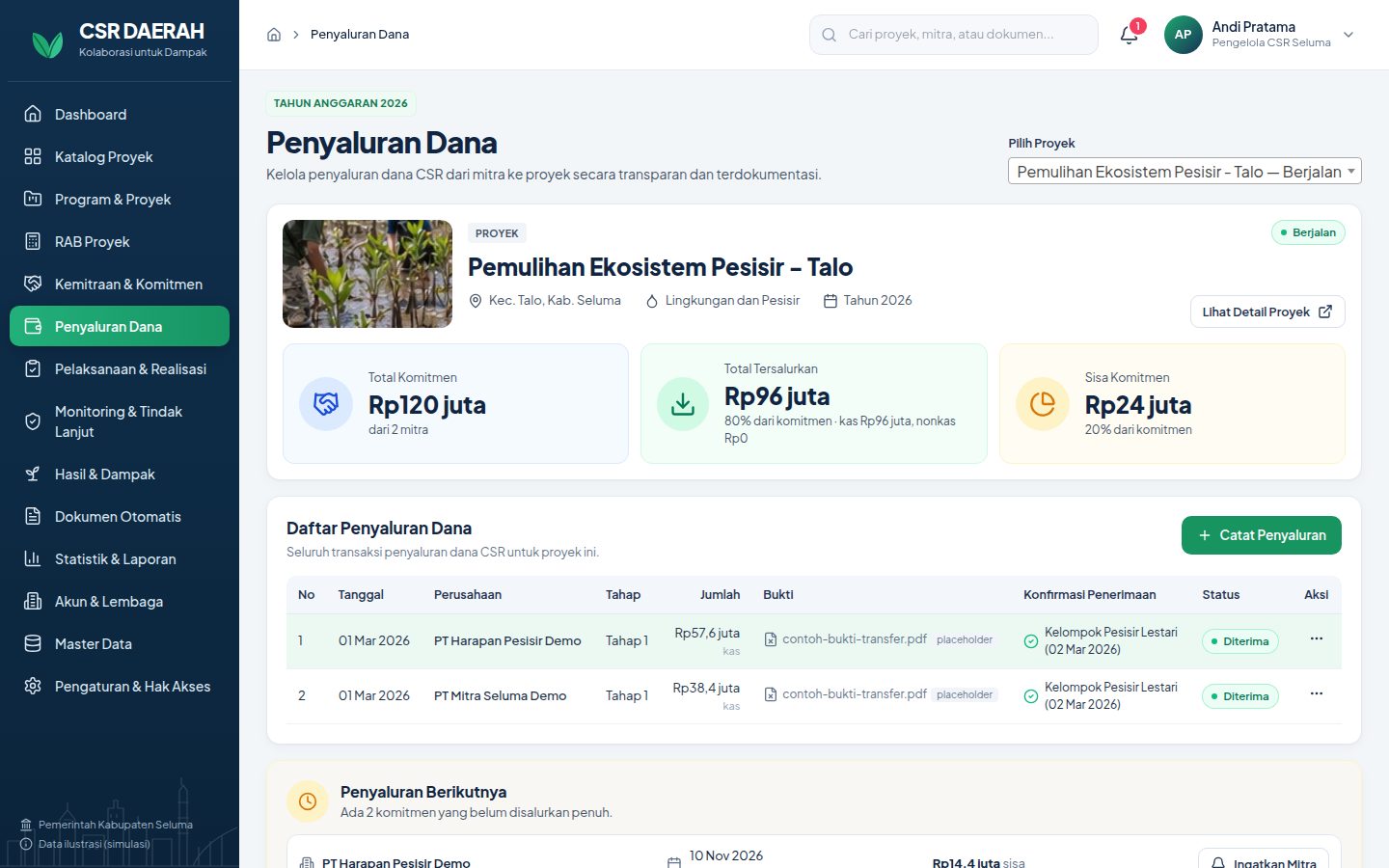Click Diterima status badge for PT Mitra Seluma

[1239, 696]
